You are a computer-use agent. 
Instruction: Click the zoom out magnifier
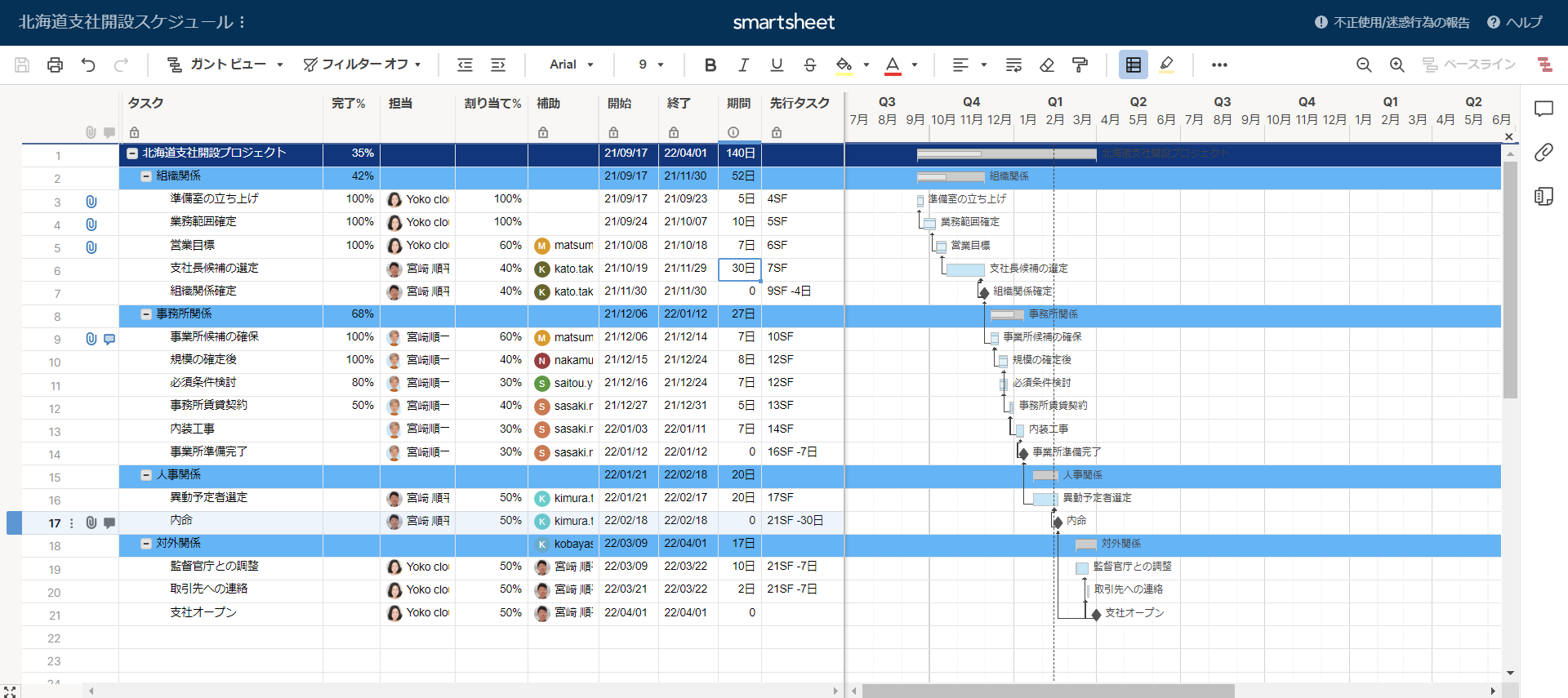pyautogui.click(x=1364, y=64)
